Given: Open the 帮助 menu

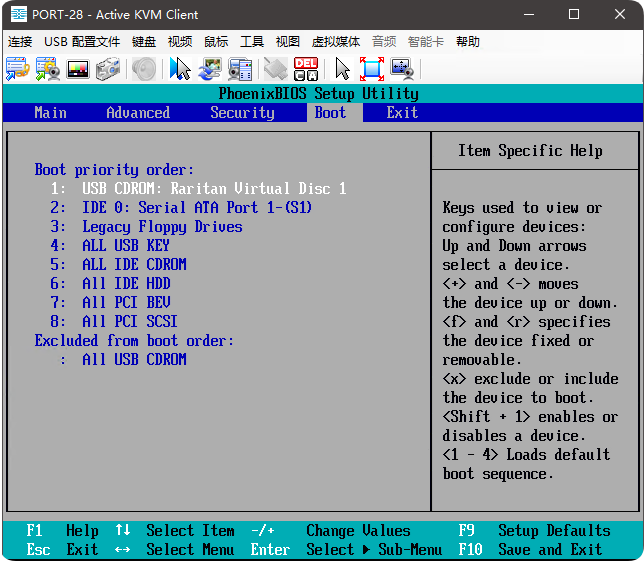Looking at the screenshot, I should pyautogui.click(x=468, y=41).
